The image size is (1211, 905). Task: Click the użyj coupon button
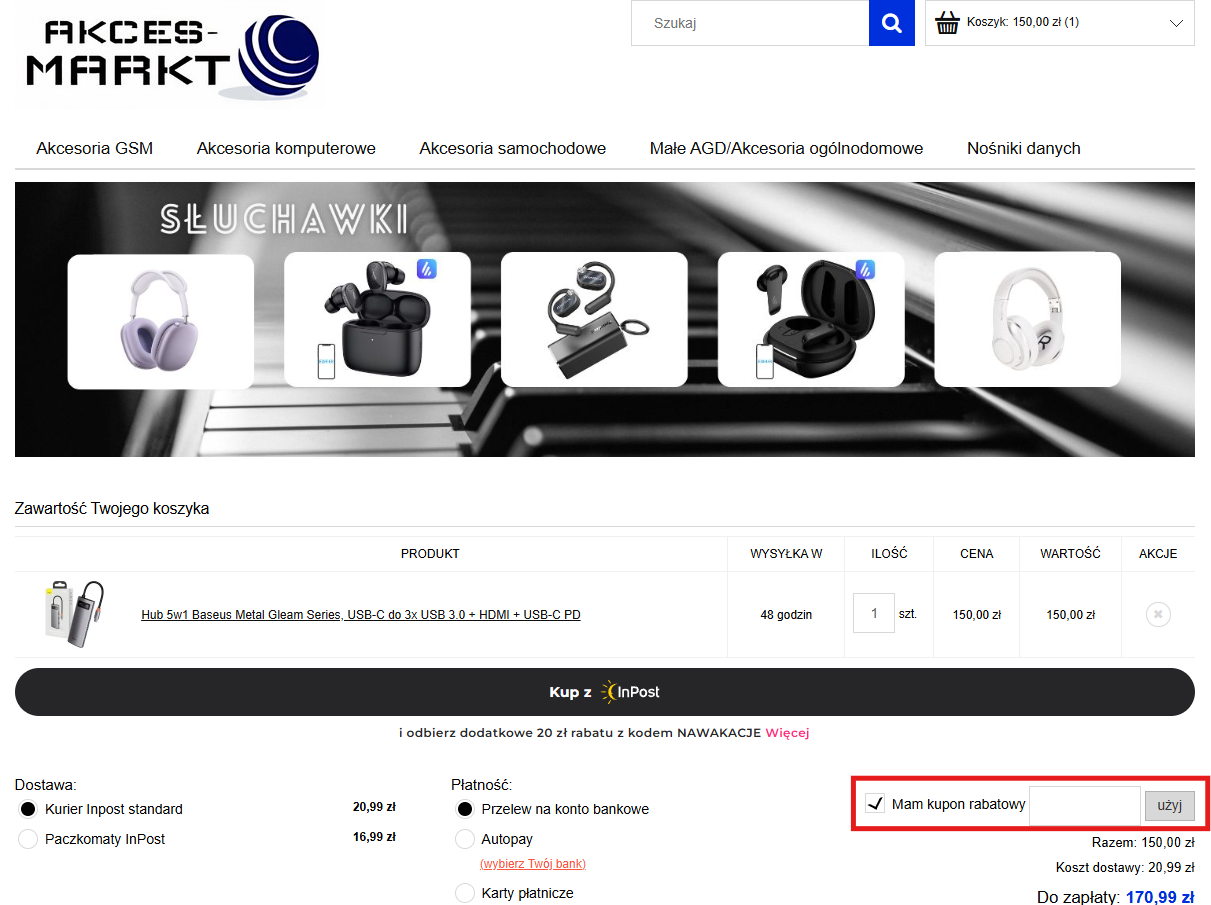point(1169,805)
